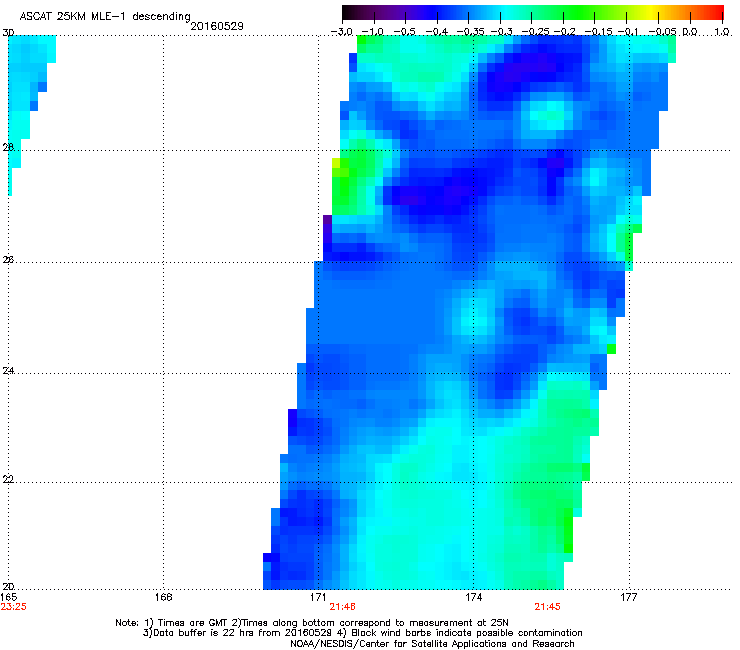Click the colorbar tick label "-0.4"
The image size is (740, 650).
[437, 32]
